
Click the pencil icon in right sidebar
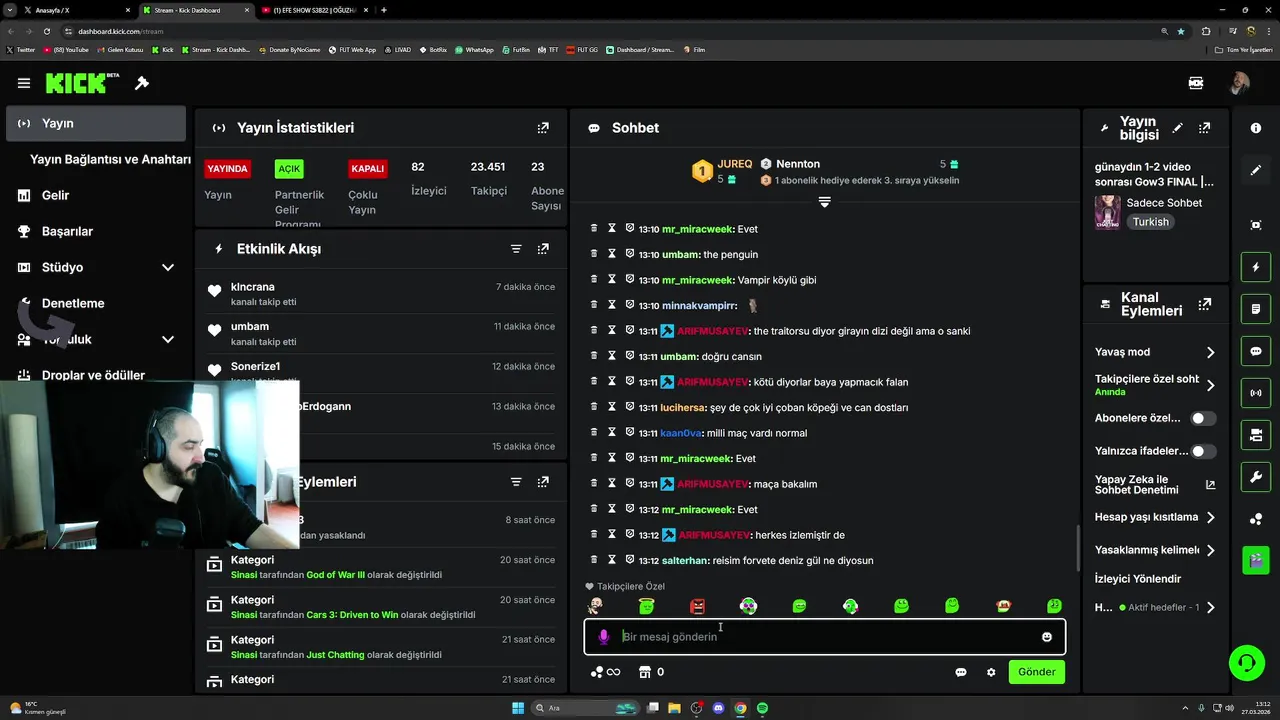[x=1256, y=170]
